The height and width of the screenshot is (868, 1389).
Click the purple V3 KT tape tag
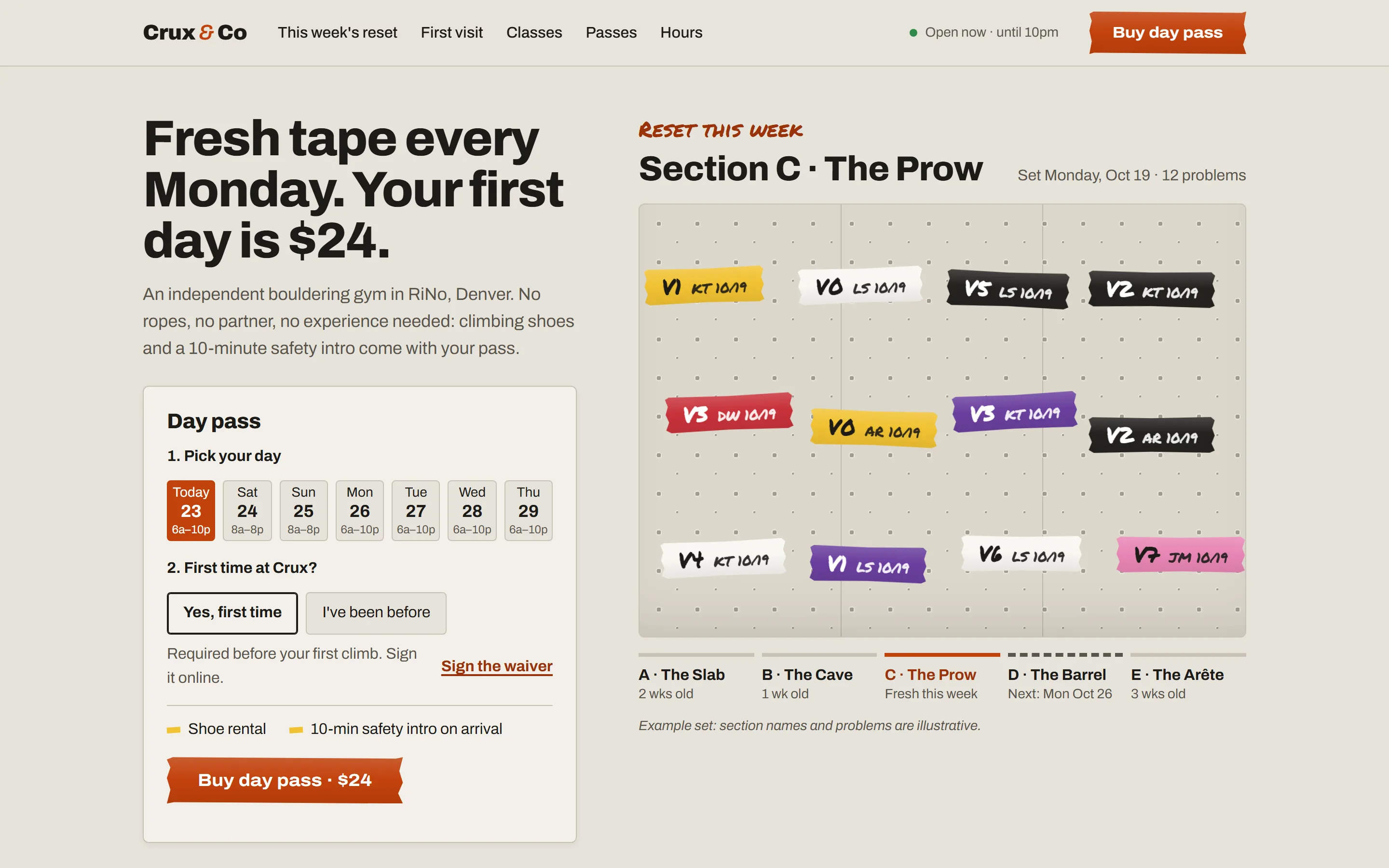[1014, 412]
